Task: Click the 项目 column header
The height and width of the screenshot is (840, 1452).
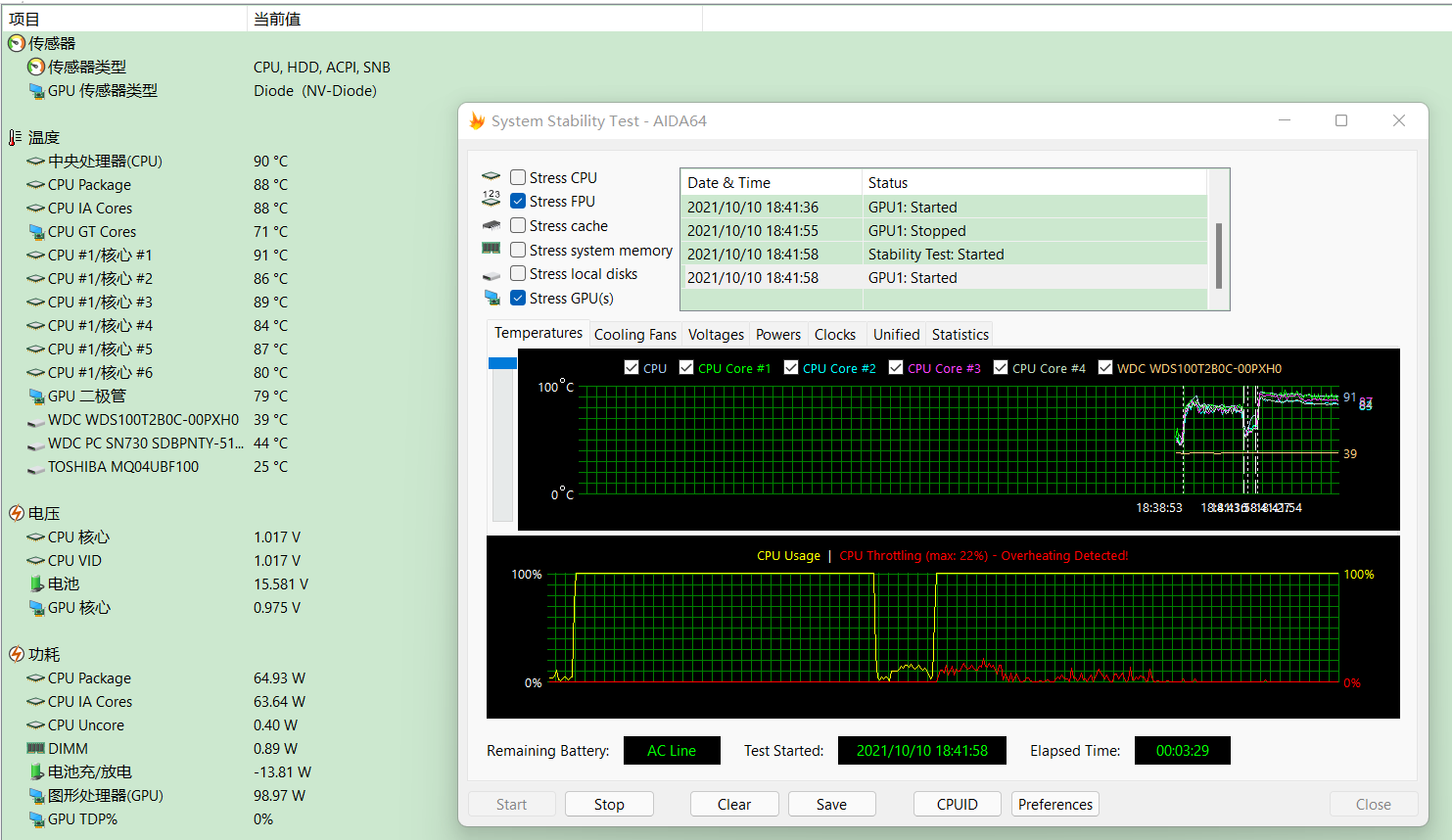Action: [123, 19]
